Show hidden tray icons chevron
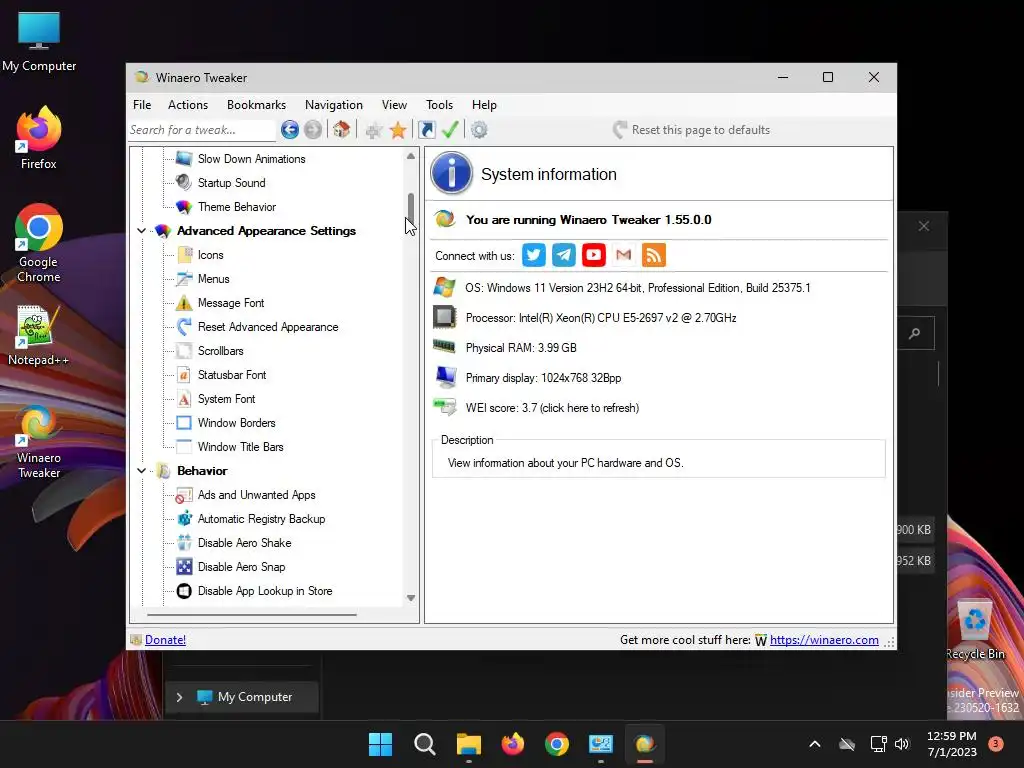The image size is (1024, 768). click(x=814, y=744)
